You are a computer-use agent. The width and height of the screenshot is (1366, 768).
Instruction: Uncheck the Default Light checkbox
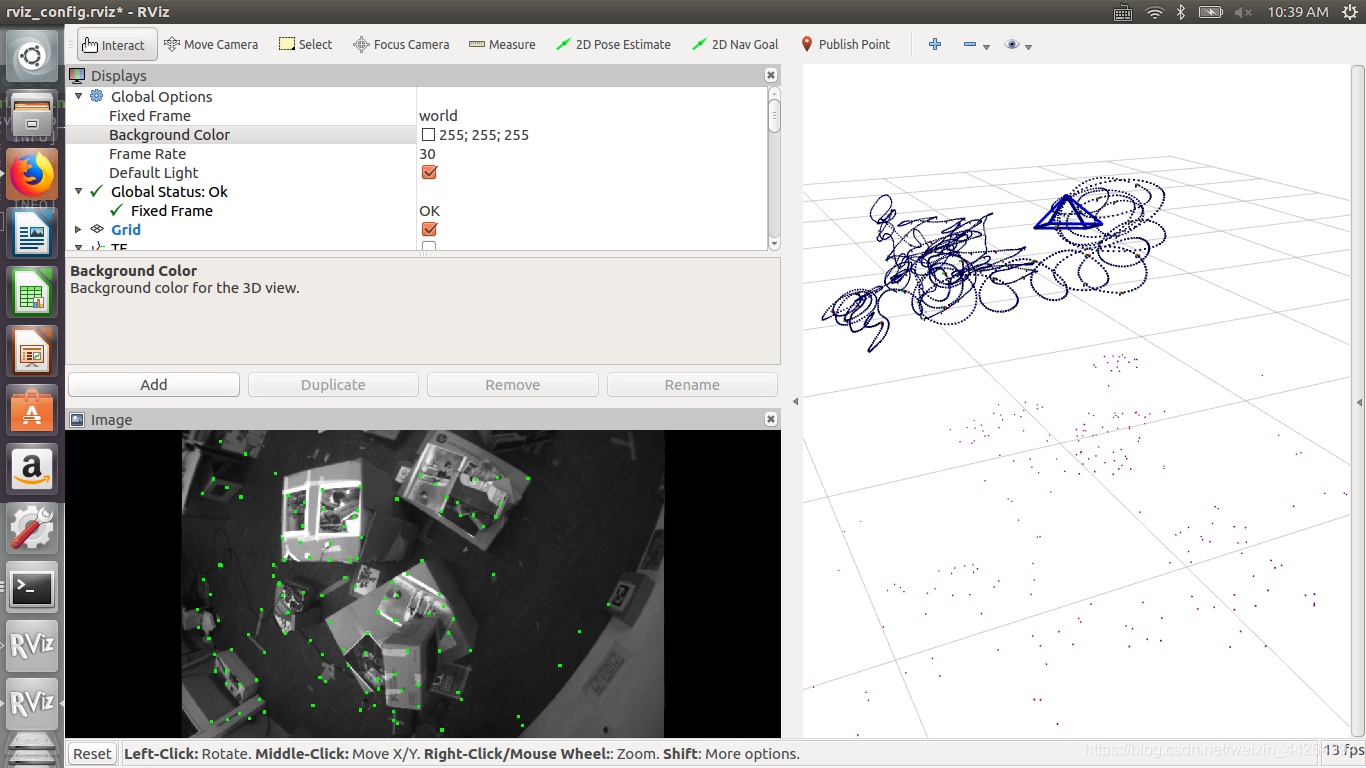coord(429,172)
